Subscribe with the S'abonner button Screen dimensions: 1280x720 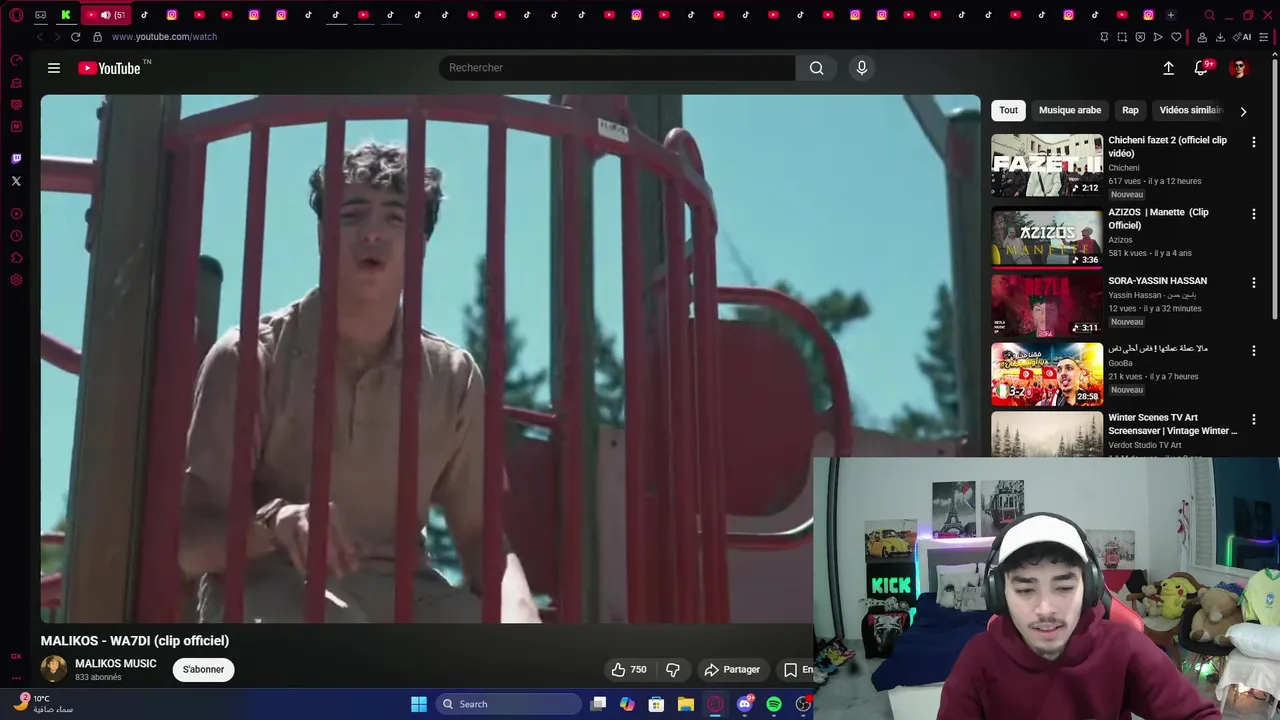[x=203, y=670]
